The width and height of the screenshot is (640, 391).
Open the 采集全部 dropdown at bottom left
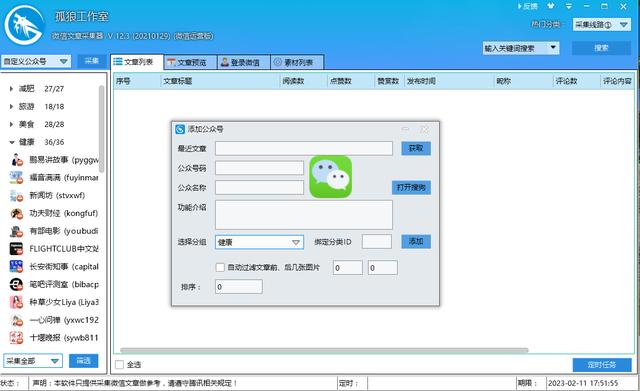point(33,361)
